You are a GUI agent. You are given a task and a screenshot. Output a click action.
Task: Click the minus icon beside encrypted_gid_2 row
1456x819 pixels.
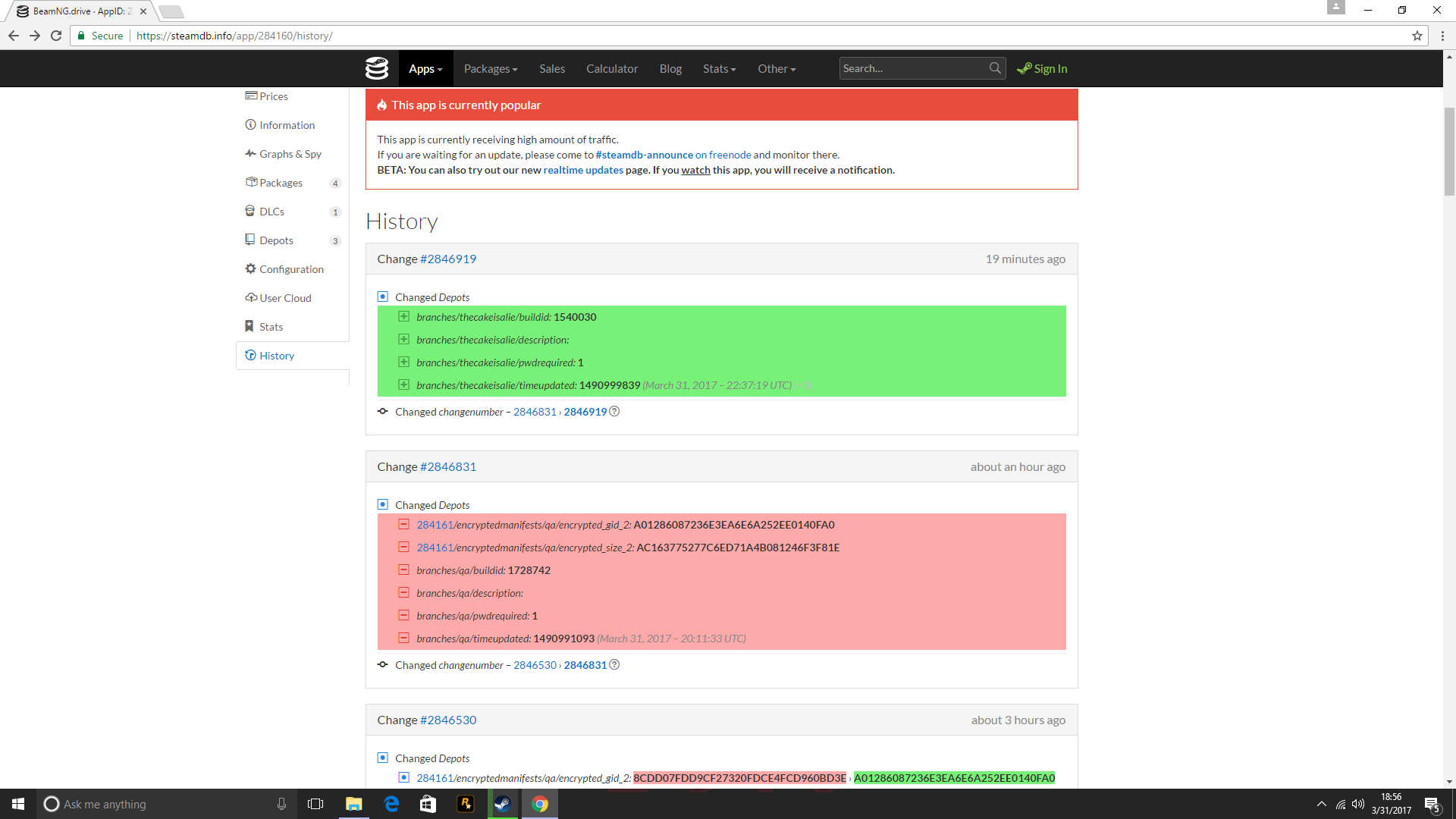[x=403, y=525]
